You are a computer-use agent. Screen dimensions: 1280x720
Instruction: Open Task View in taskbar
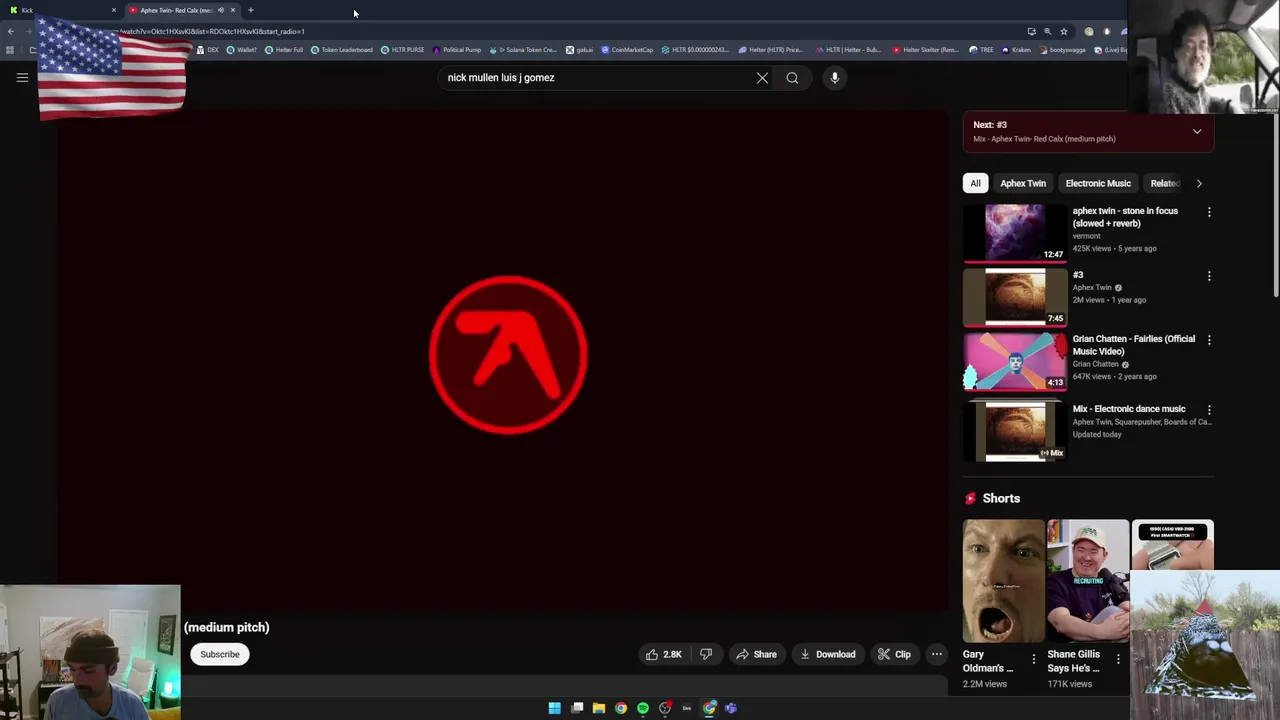click(577, 708)
